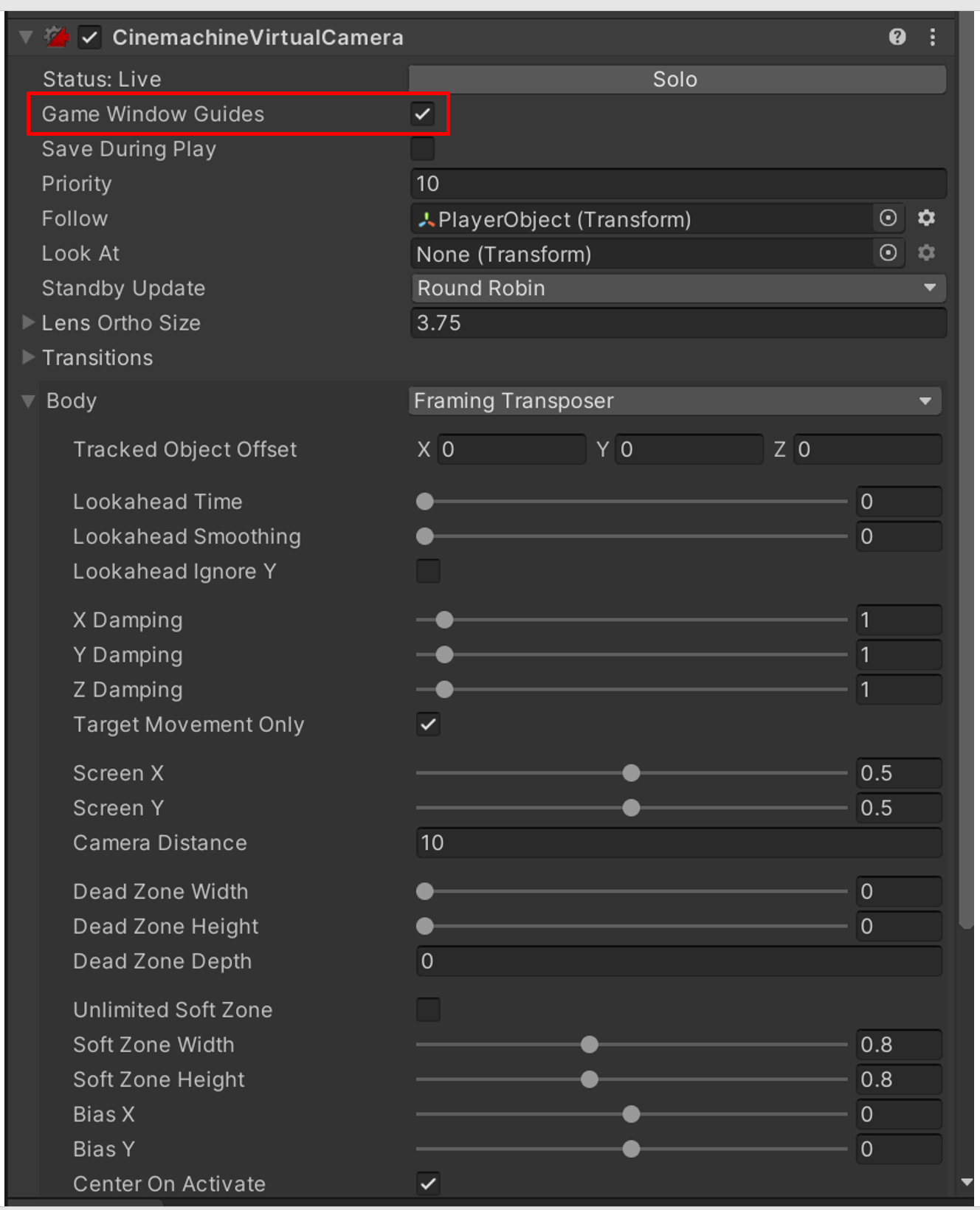
Task: Click the Soft Zone Width numeric field
Action: click(x=899, y=1045)
